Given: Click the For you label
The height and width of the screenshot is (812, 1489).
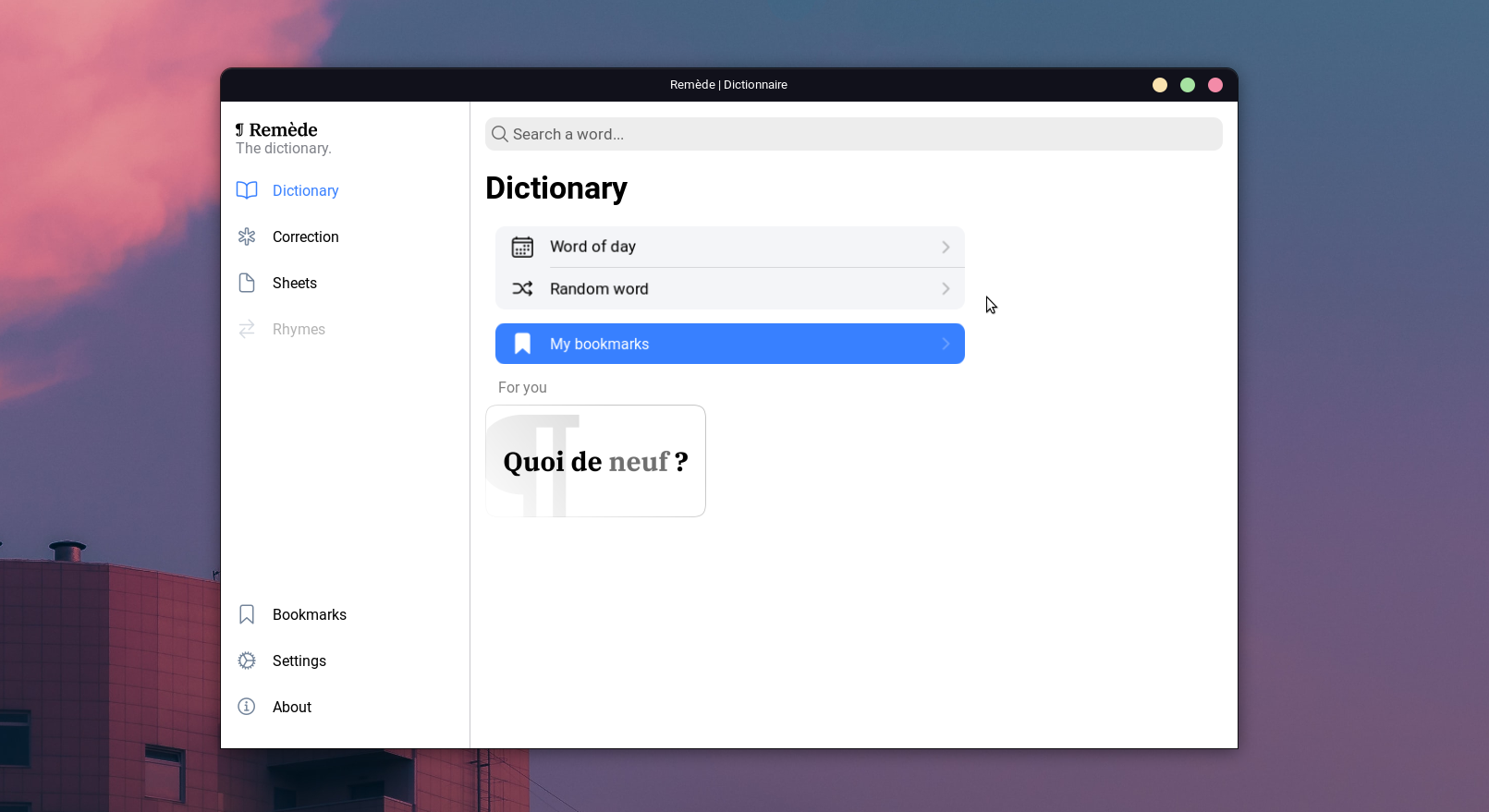Looking at the screenshot, I should coord(522,387).
